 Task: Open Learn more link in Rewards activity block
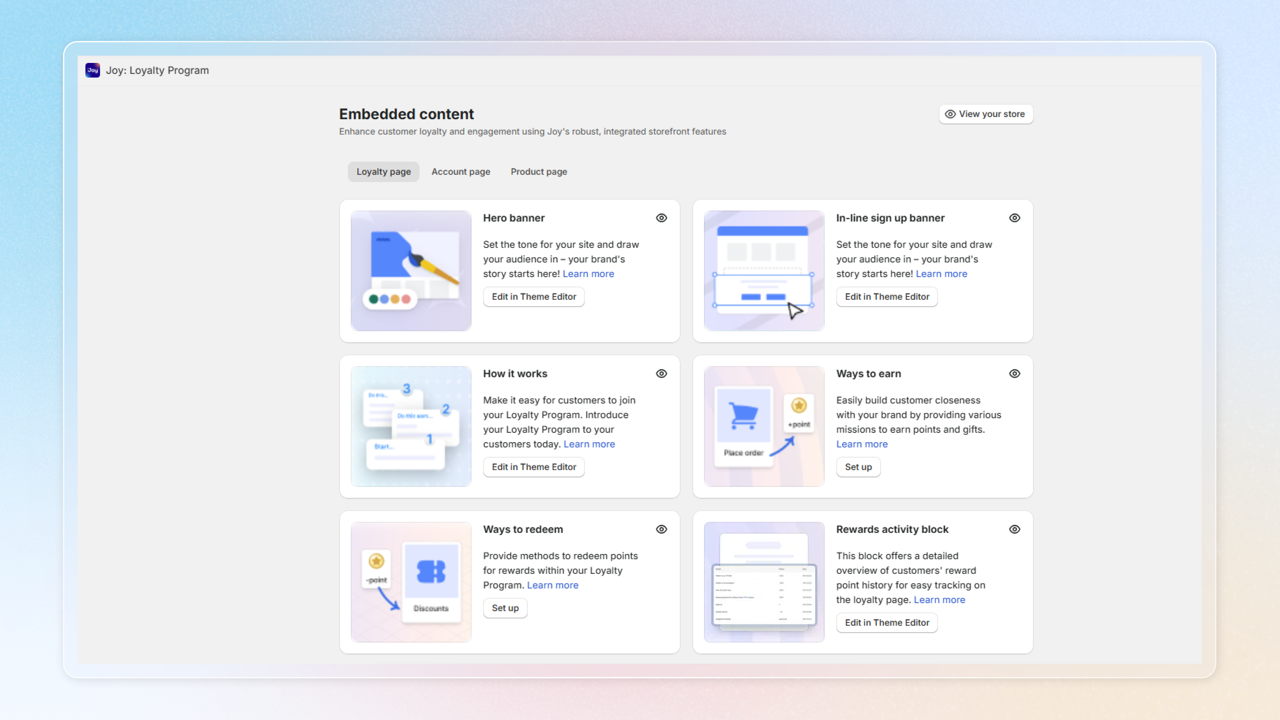tap(939, 600)
